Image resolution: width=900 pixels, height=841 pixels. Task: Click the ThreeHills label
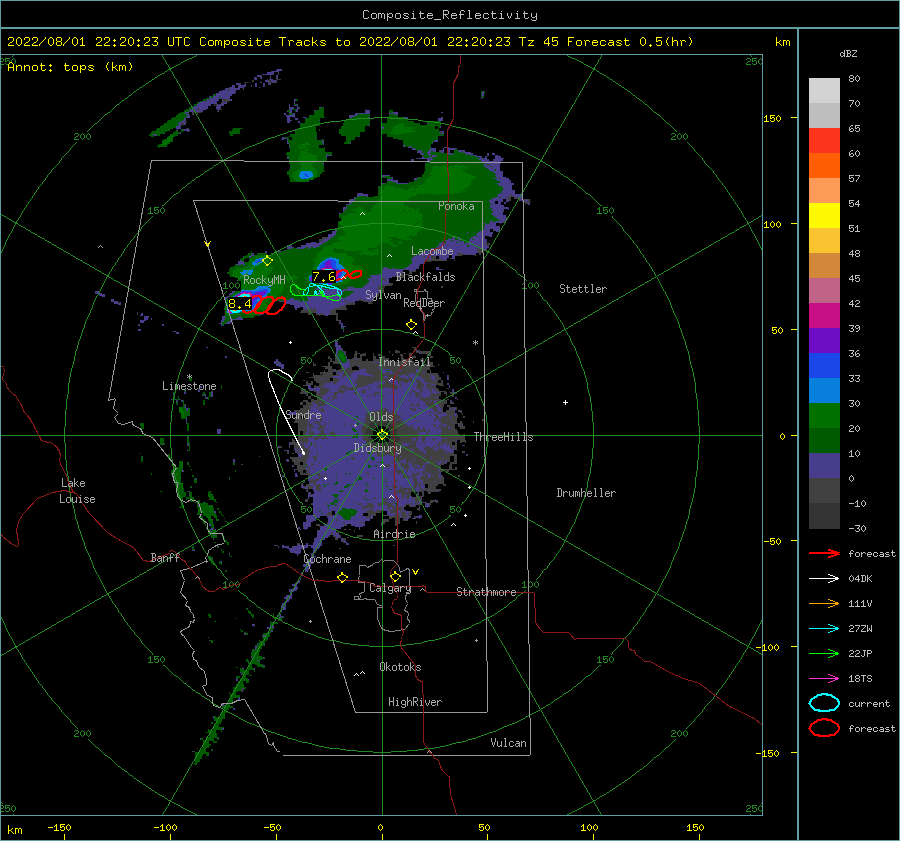503,437
